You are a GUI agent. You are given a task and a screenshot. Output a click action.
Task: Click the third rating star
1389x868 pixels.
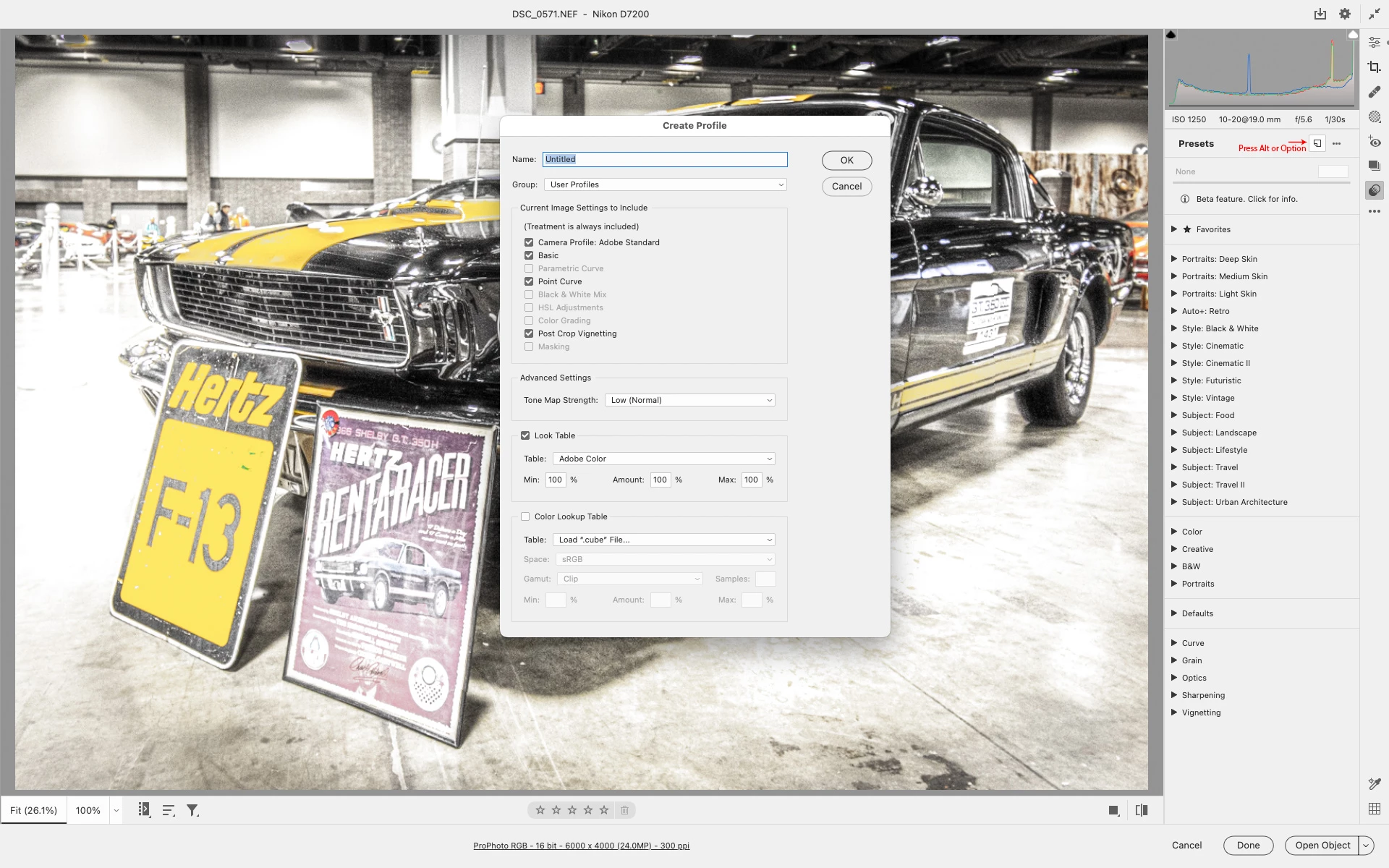[x=572, y=810]
